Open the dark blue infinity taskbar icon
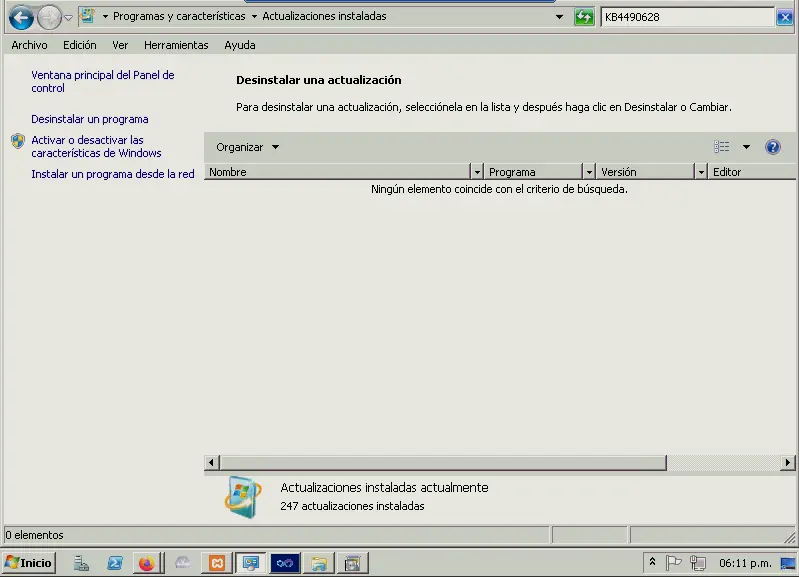Viewport: 799px width, 577px height. pyautogui.click(x=284, y=563)
